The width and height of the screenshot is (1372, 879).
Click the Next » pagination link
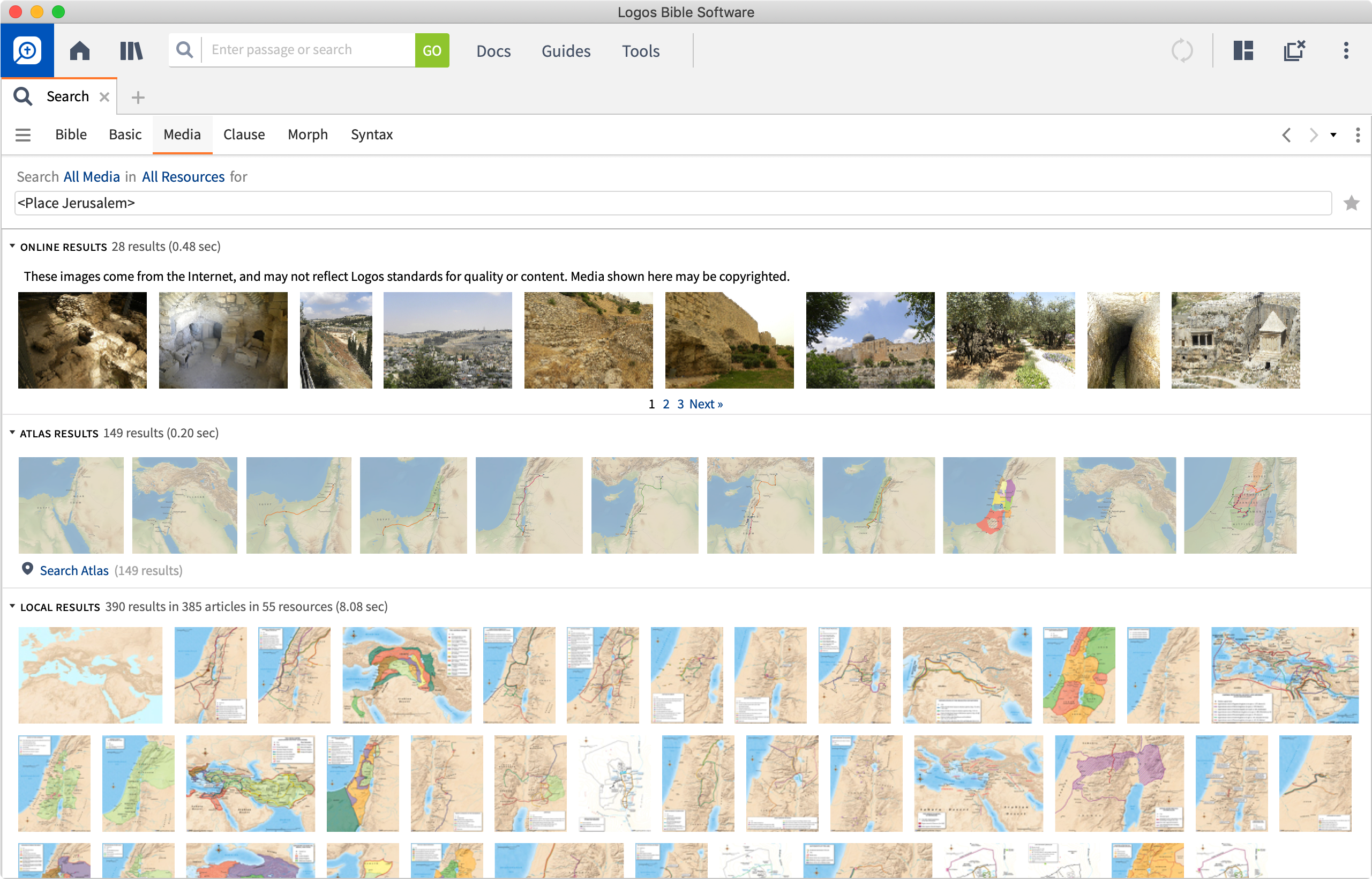click(x=706, y=404)
